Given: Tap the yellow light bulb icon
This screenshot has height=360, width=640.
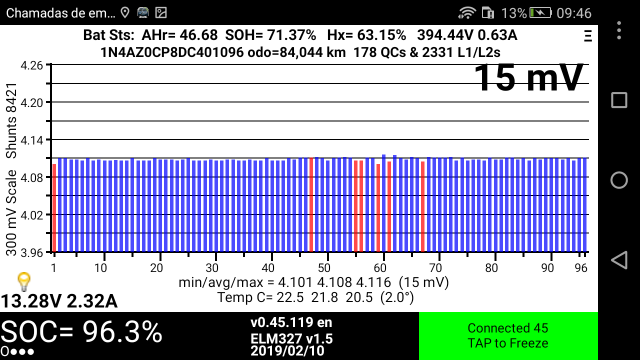Looking at the screenshot, I should [24, 282].
